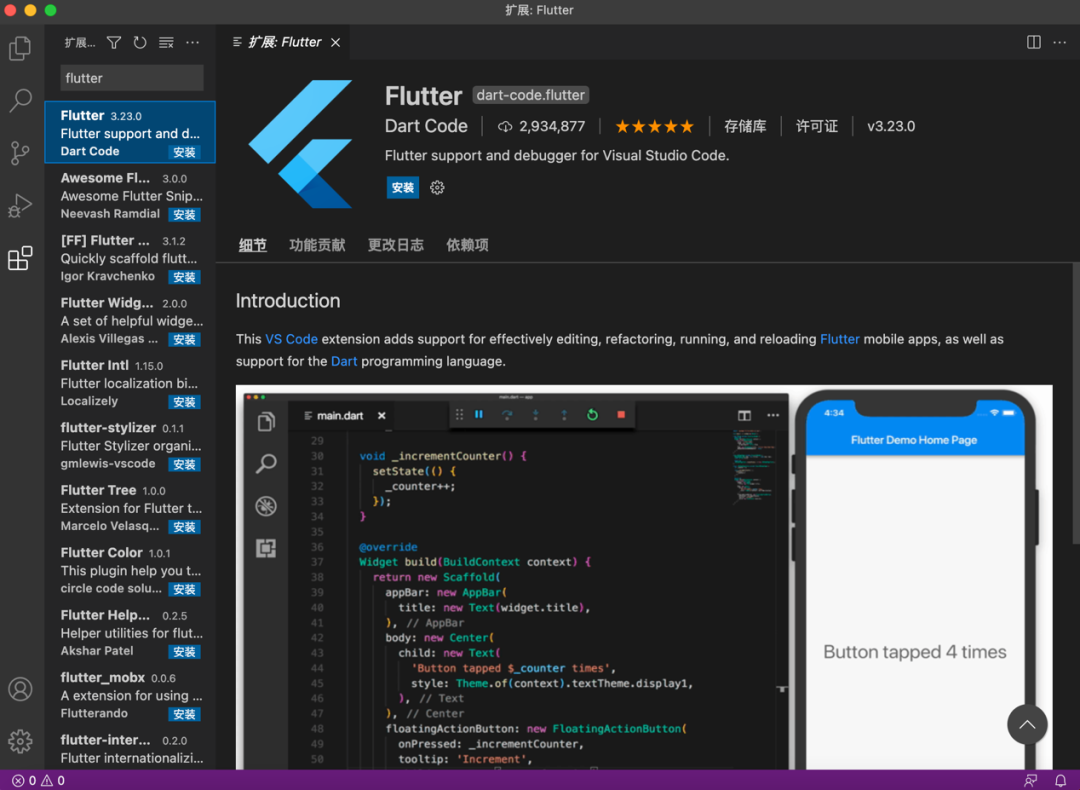Screen dimensions: 1080x790
Task: Click the five-star rating of Flutter extension
Action: 654,126
